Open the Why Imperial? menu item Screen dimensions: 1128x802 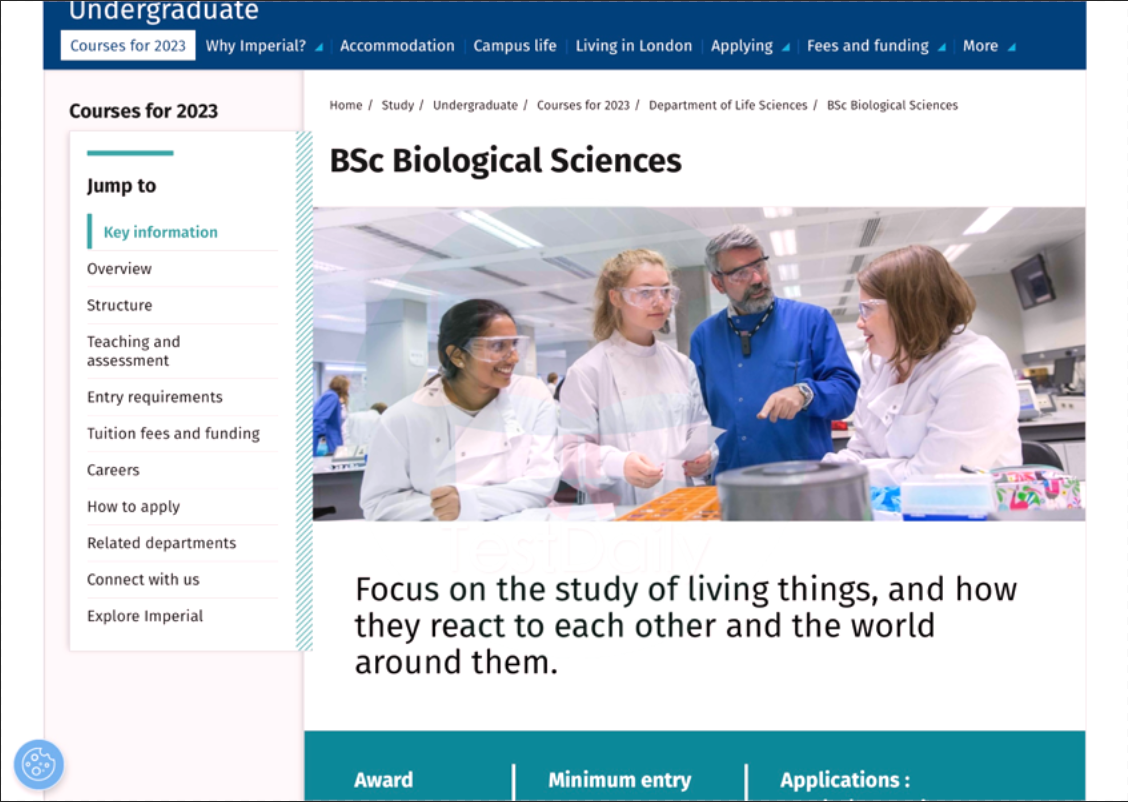point(255,45)
